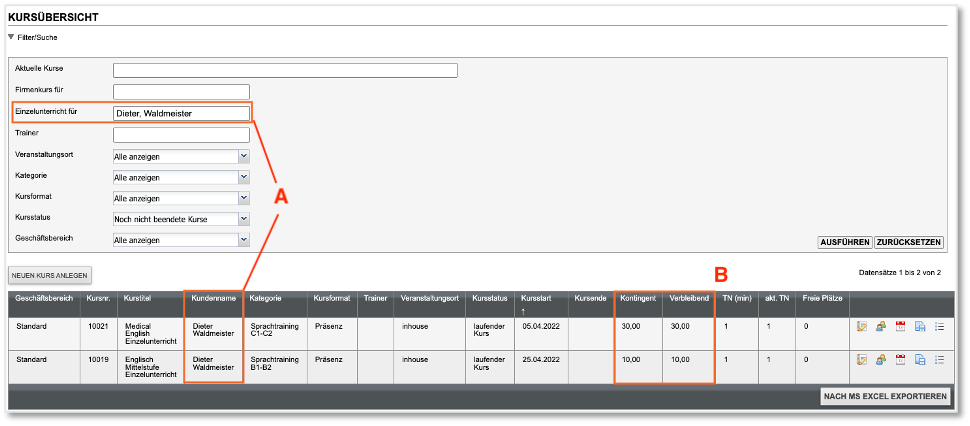This screenshot has width=970, height=426.
Task: Open list icon for course 10019
Action: tap(938, 360)
